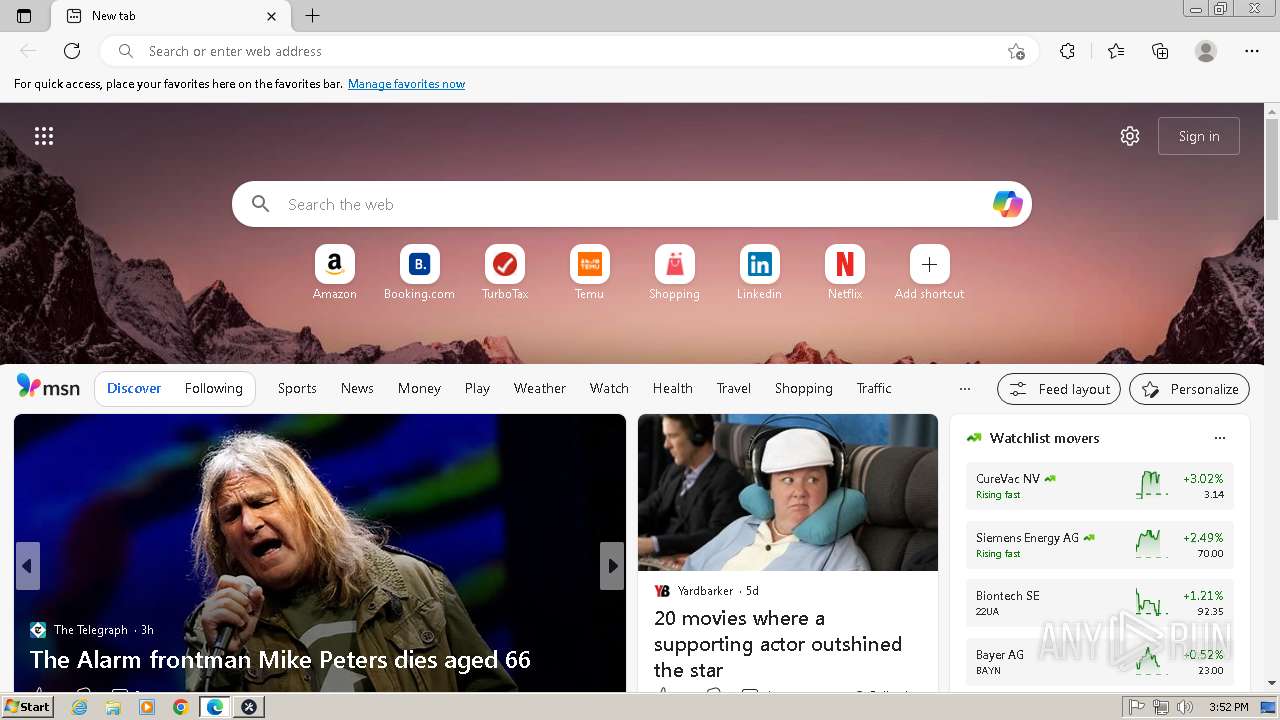Click in the Search the web box
1280x720 pixels.
[632, 204]
